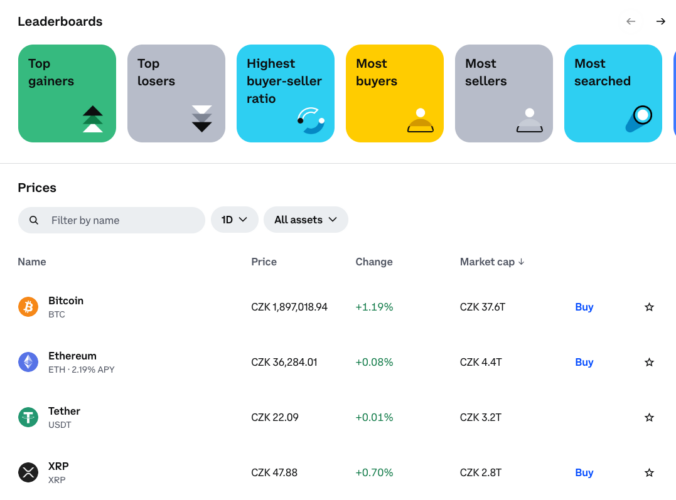Open the Most searched leaderboard card

613,94
